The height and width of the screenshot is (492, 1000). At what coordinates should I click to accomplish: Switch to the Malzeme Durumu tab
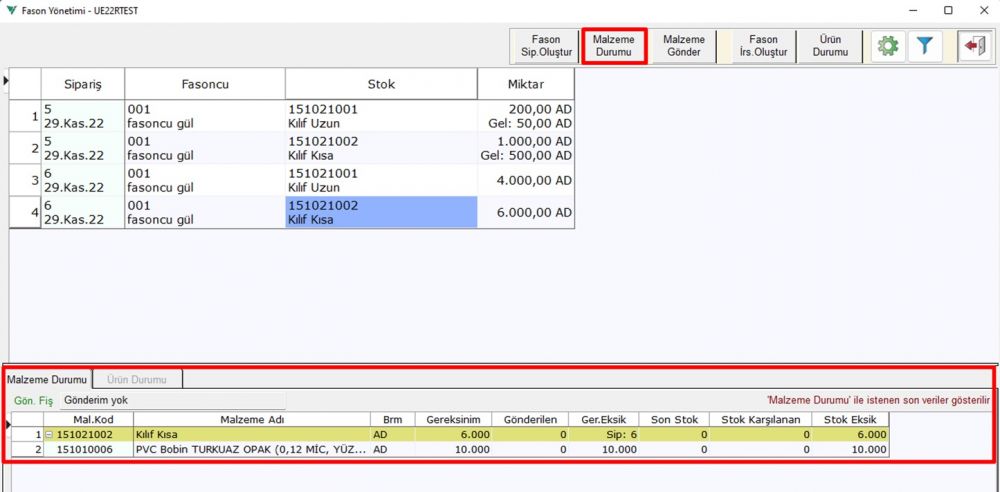point(47,379)
